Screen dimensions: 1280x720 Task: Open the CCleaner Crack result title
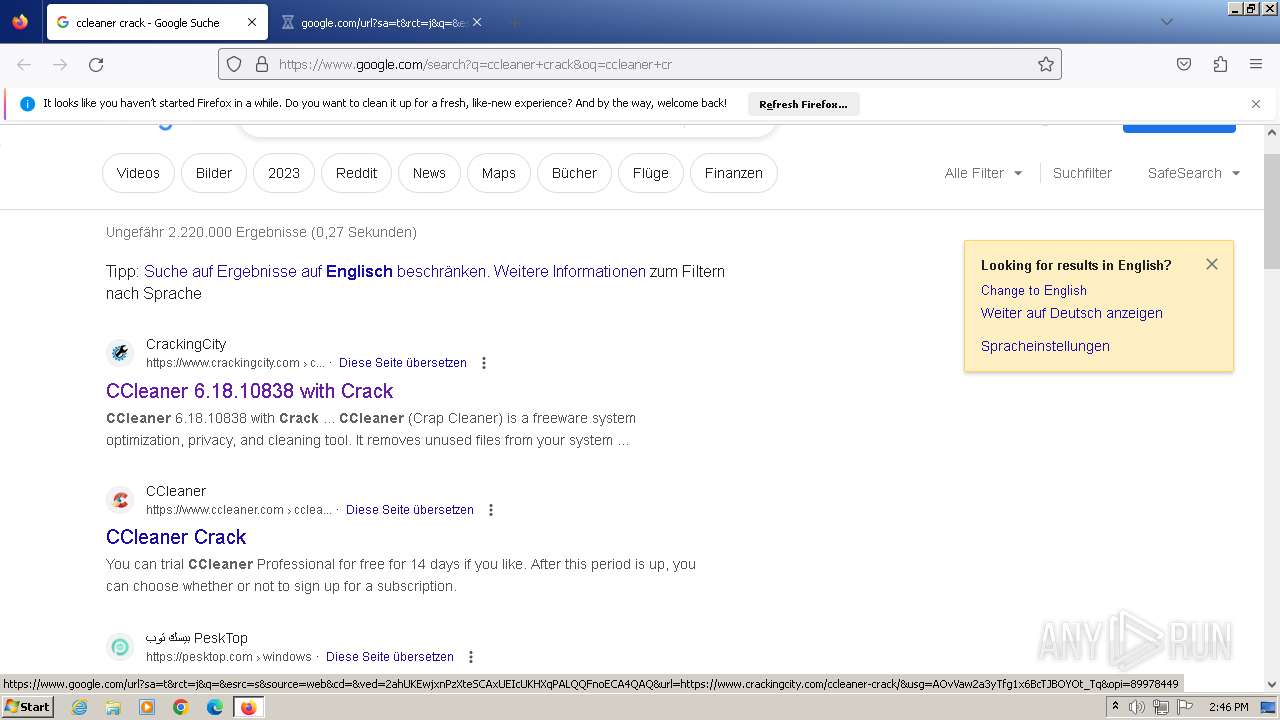pyautogui.click(x=176, y=537)
